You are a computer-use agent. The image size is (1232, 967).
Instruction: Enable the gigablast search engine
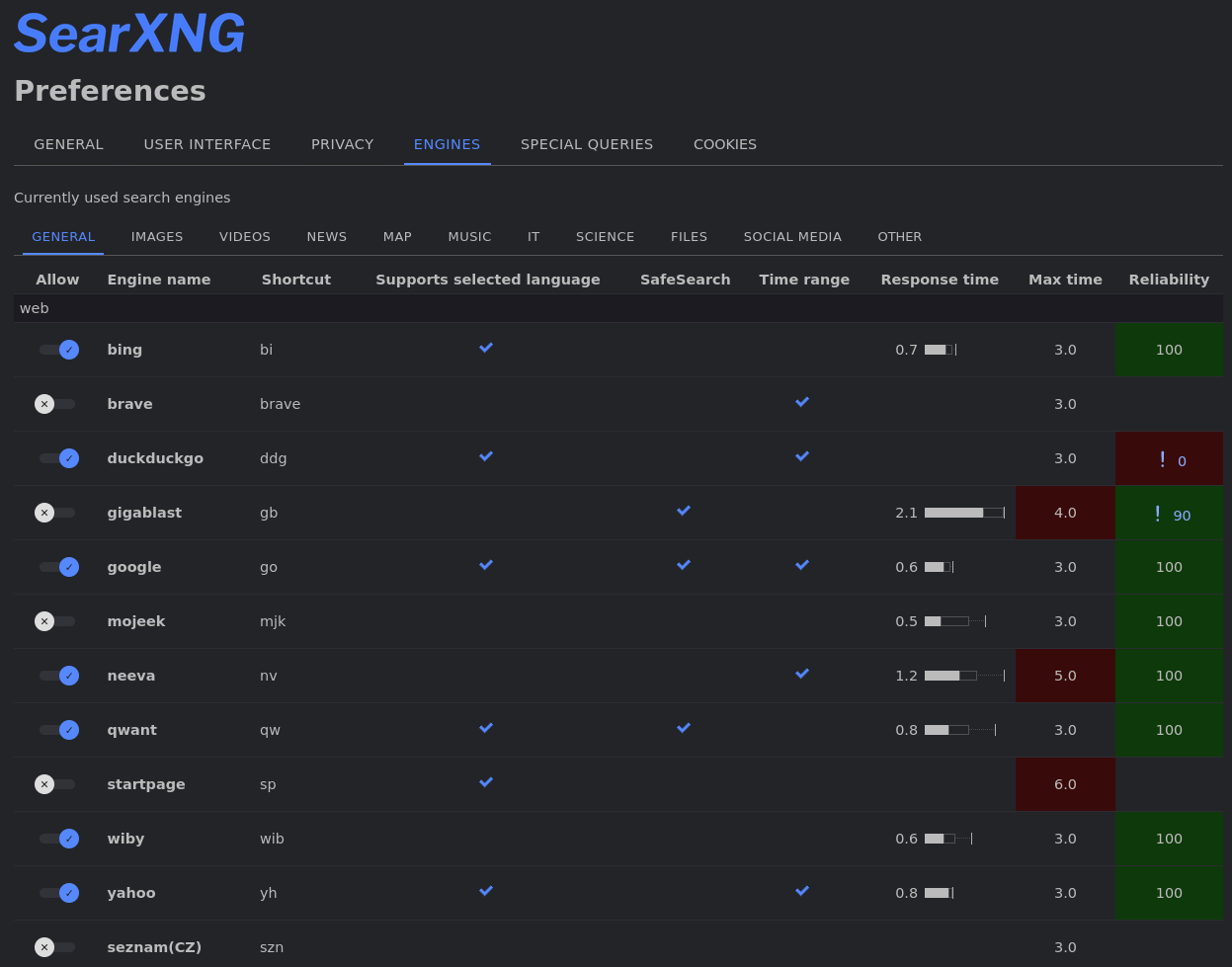tap(54, 513)
